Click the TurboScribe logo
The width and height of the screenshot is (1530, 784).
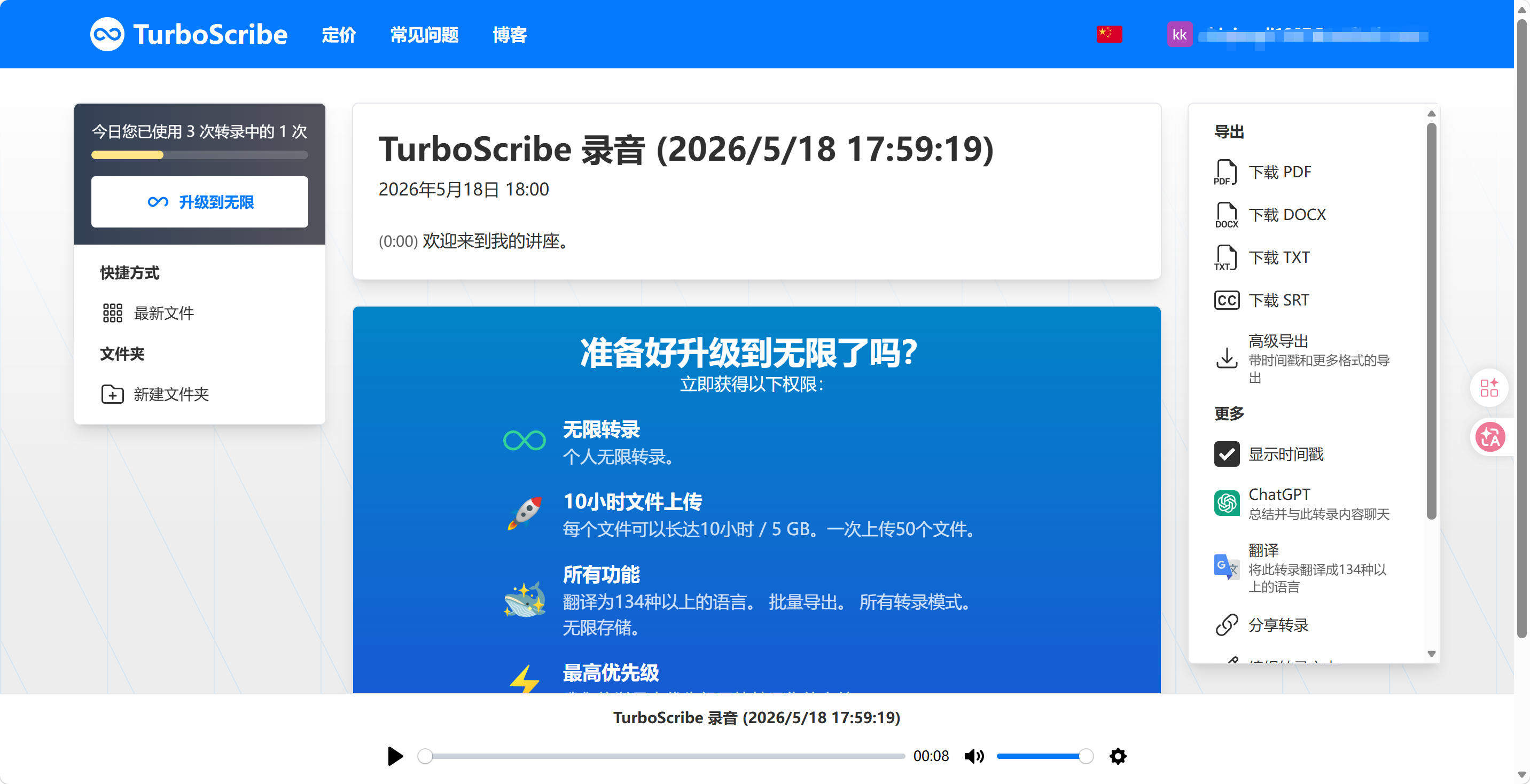(x=189, y=35)
